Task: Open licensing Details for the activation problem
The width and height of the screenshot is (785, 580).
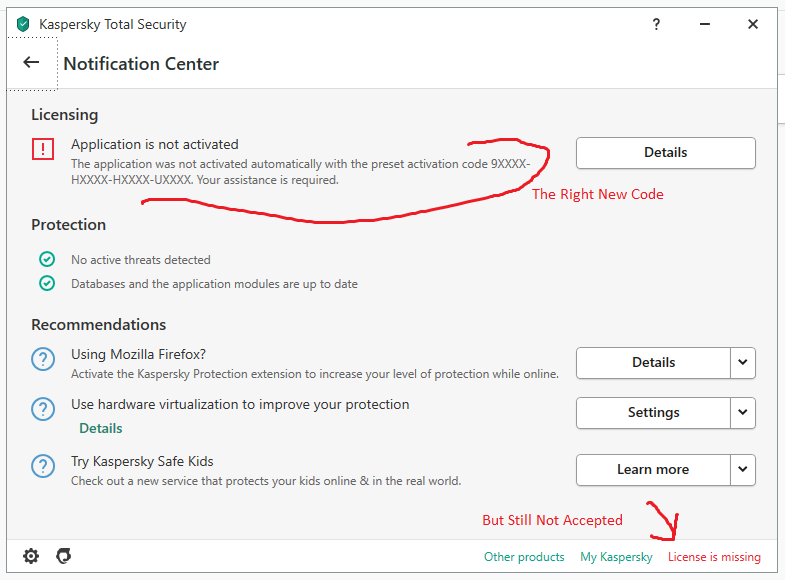Action: pos(665,153)
